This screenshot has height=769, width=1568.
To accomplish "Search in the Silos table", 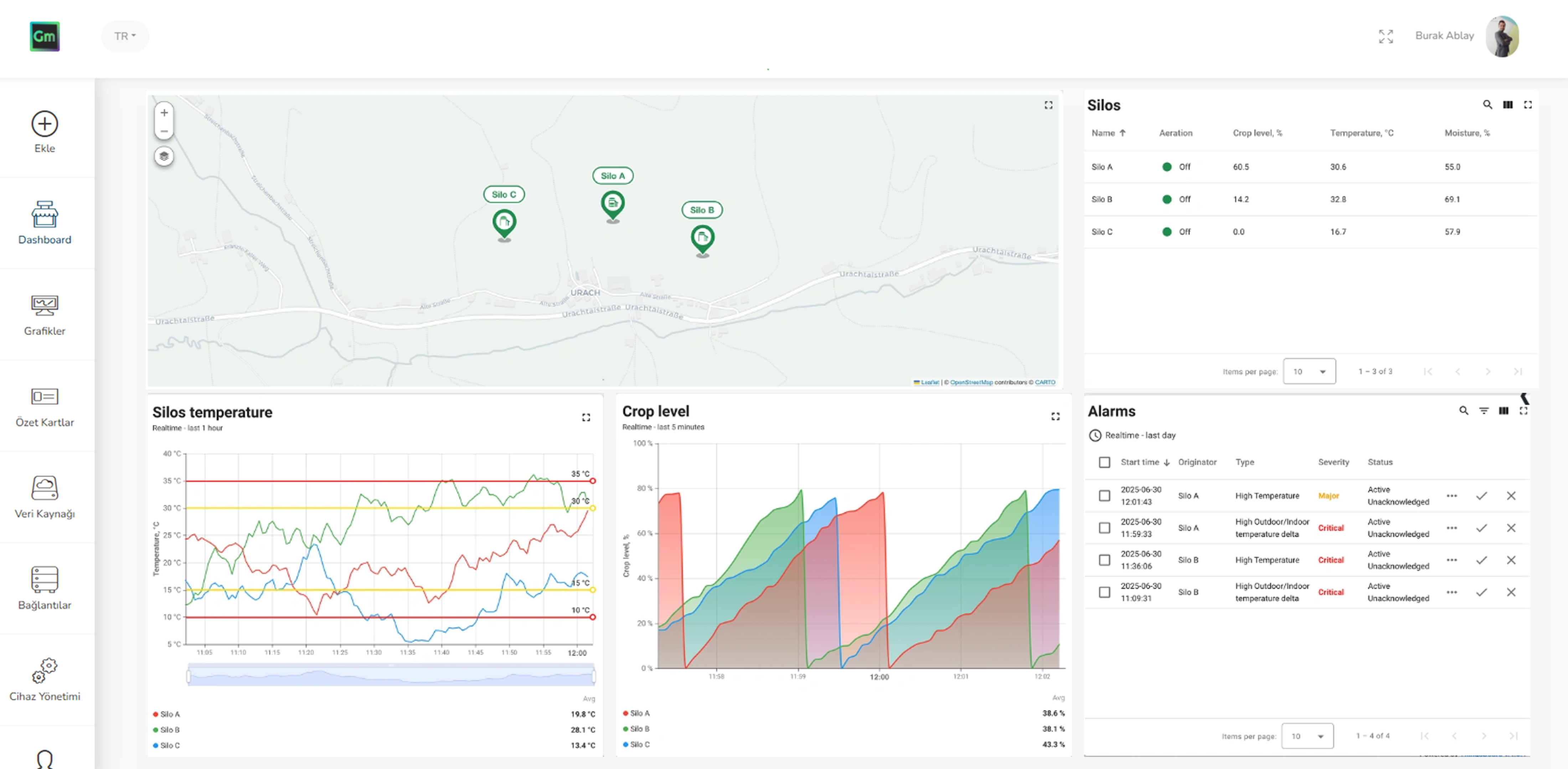I will [1487, 105].
